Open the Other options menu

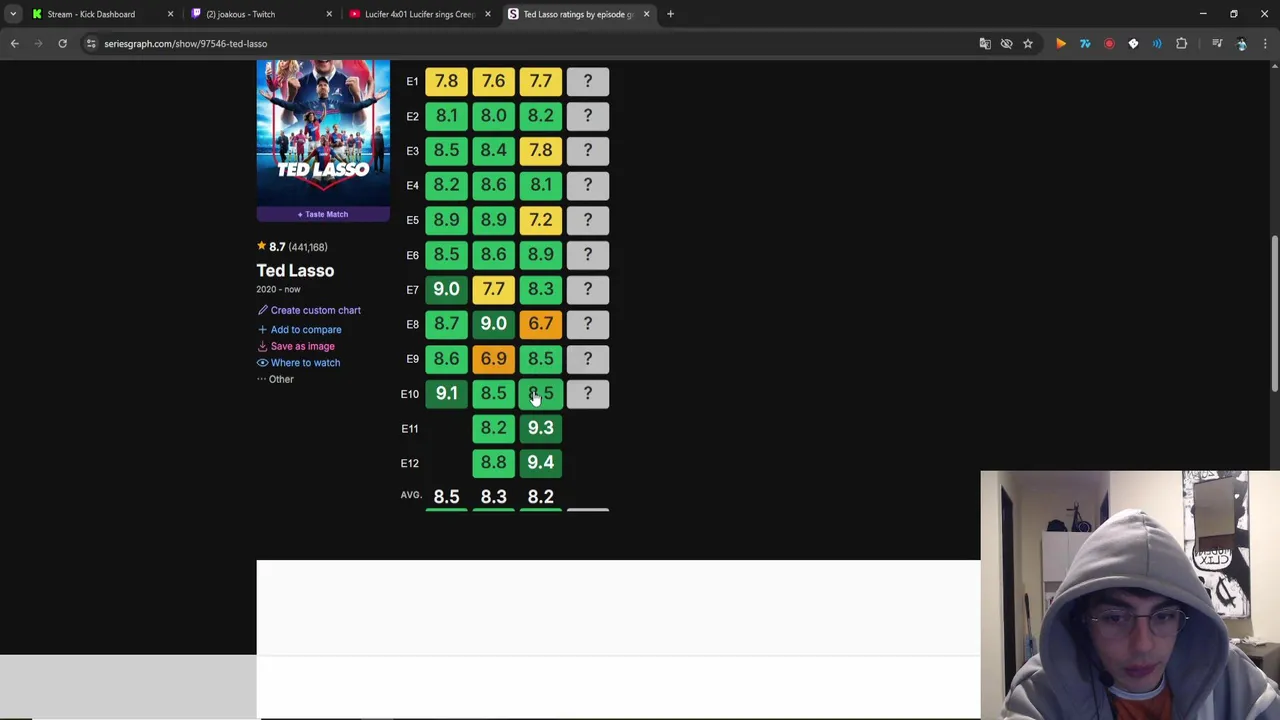tap(275, 379)
